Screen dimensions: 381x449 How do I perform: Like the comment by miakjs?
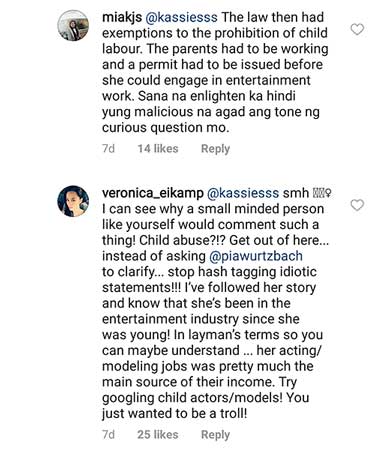[357, 30]
